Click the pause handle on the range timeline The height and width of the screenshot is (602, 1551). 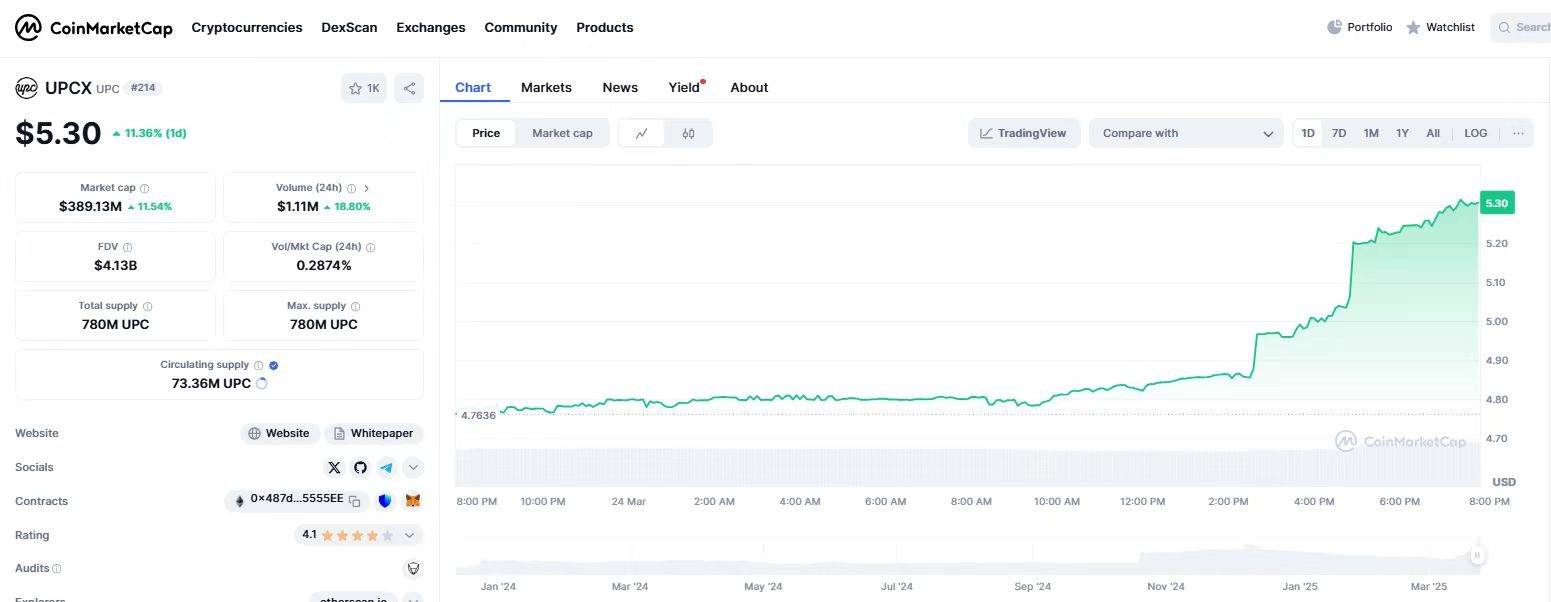coord(1477,555)
